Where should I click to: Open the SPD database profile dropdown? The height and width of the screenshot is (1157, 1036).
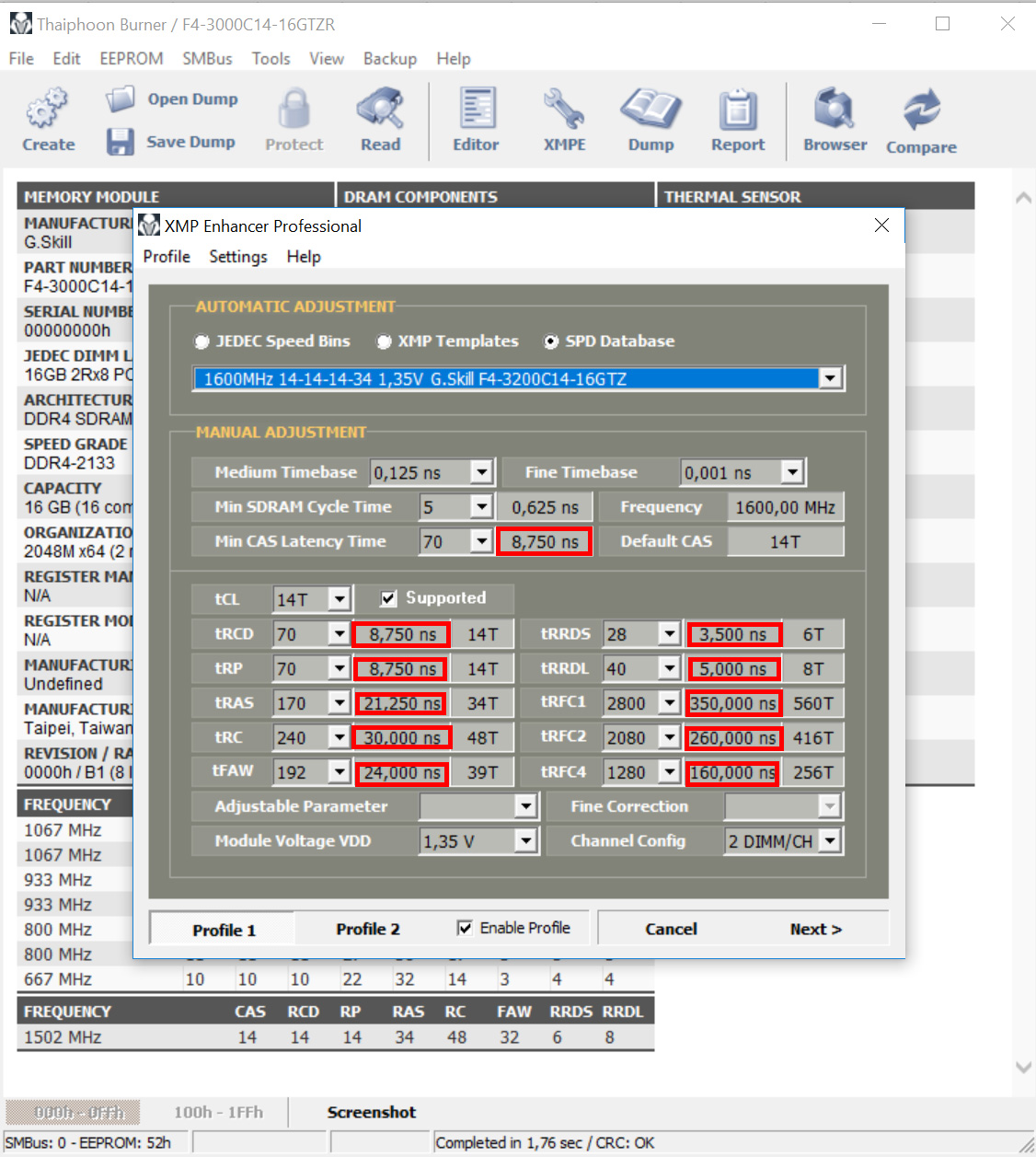(831, 378)
